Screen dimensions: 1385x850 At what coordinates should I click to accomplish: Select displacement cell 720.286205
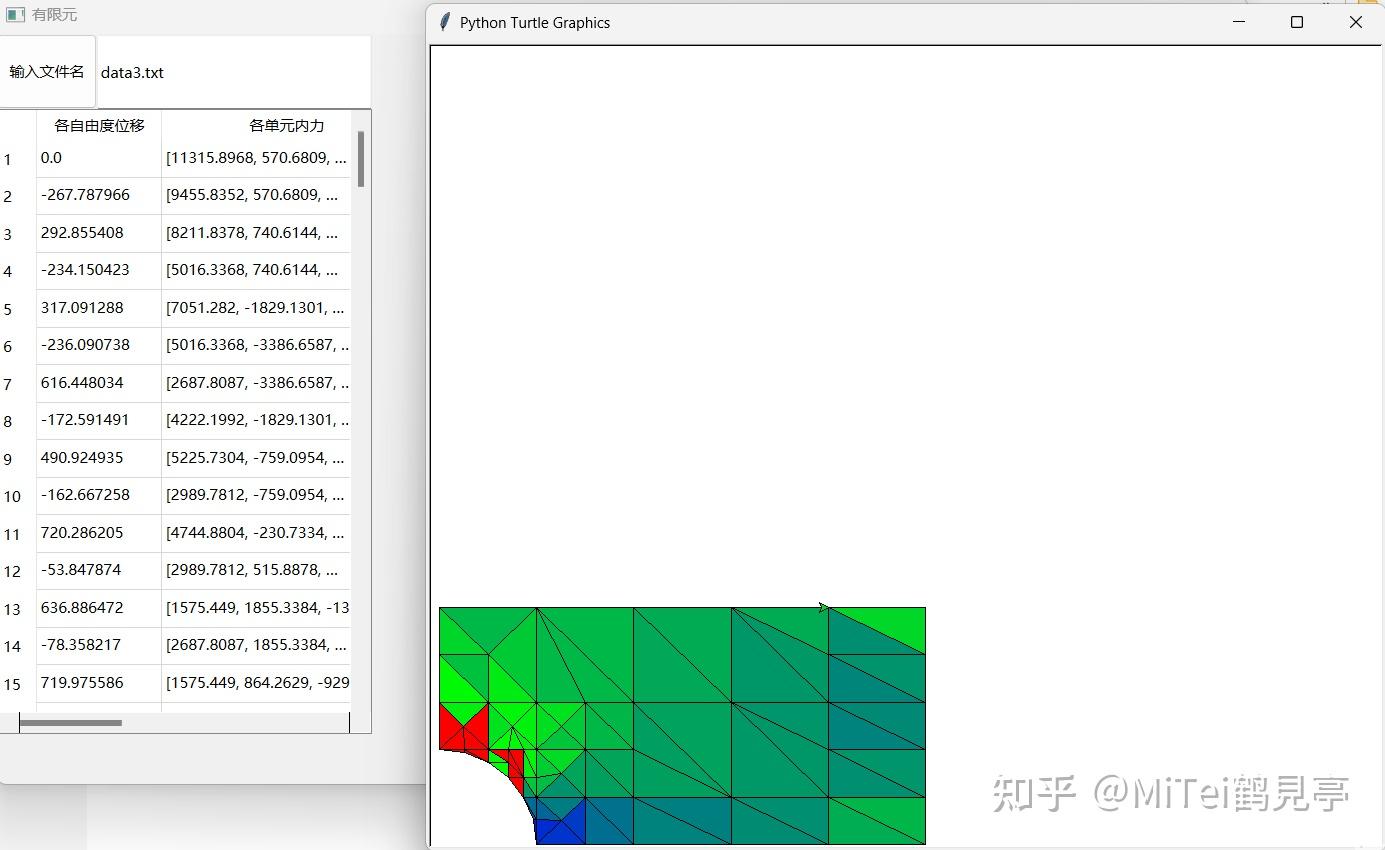pyautogui.click(x=99, y=533)
